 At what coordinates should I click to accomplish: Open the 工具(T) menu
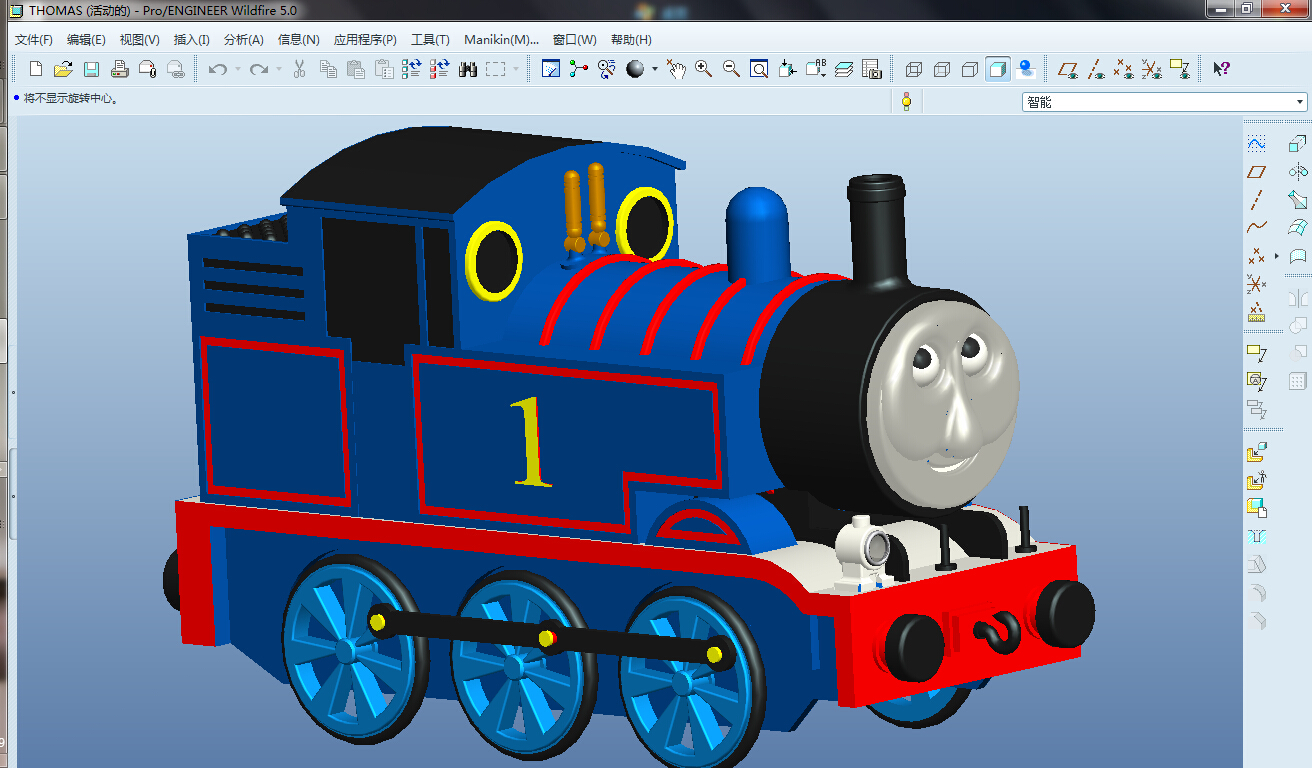430,40
